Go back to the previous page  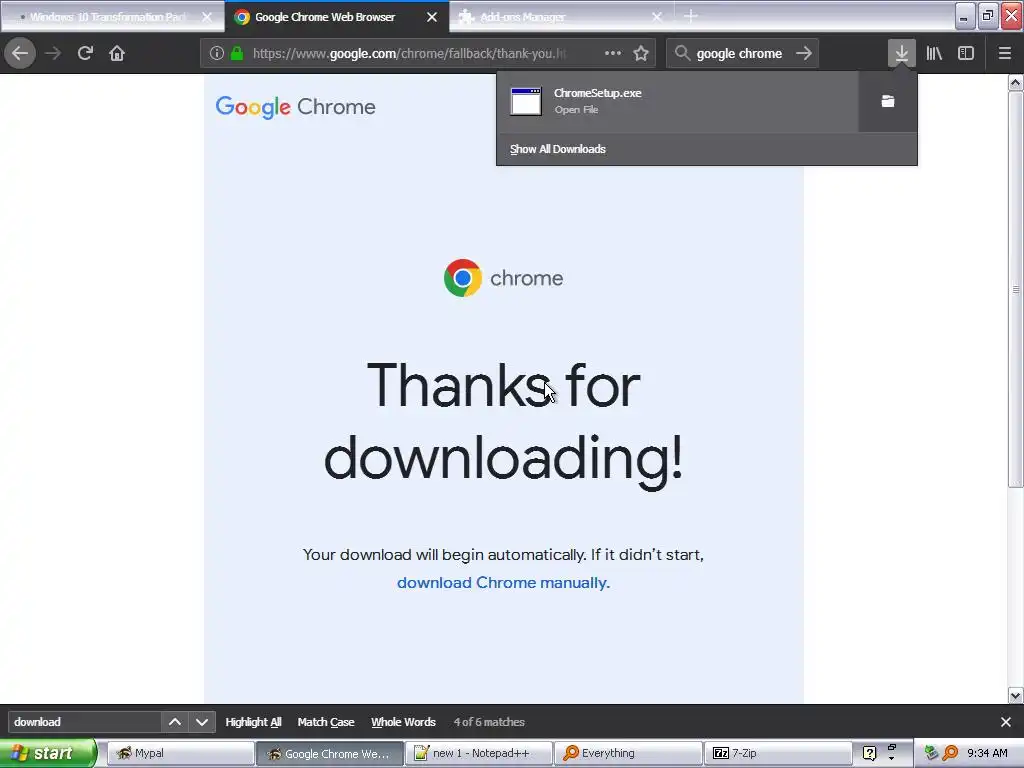(x=20, y=54)
